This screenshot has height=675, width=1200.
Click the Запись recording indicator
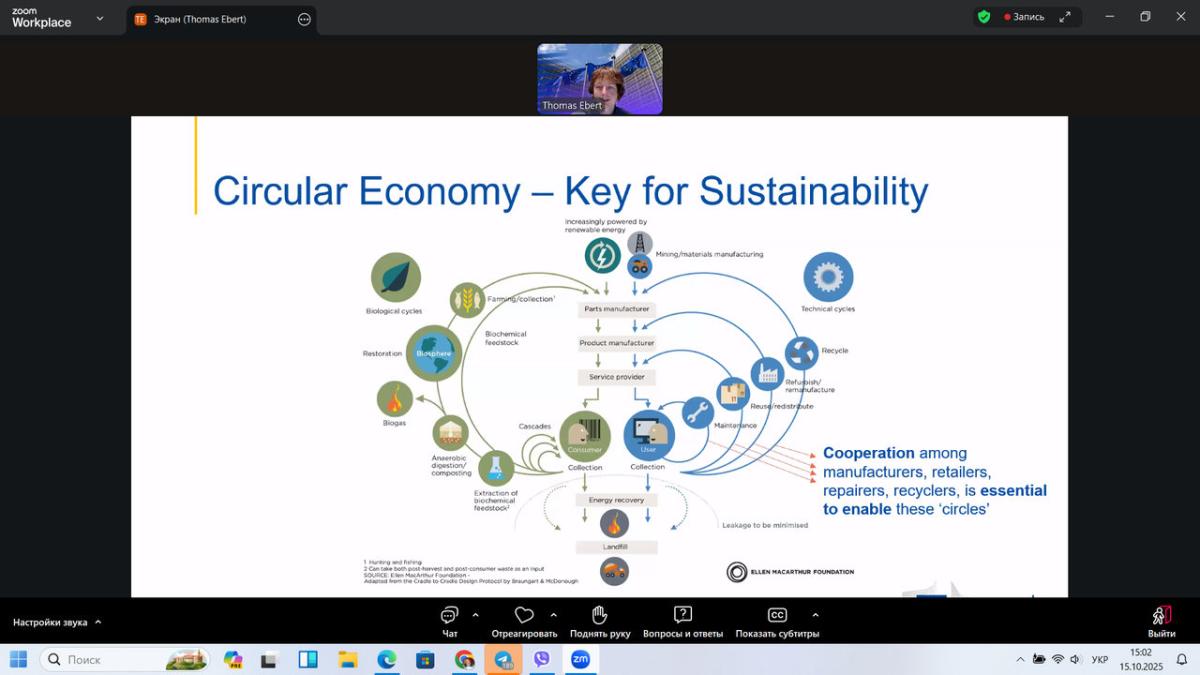pyautogui.click(x=1024, y=17)
